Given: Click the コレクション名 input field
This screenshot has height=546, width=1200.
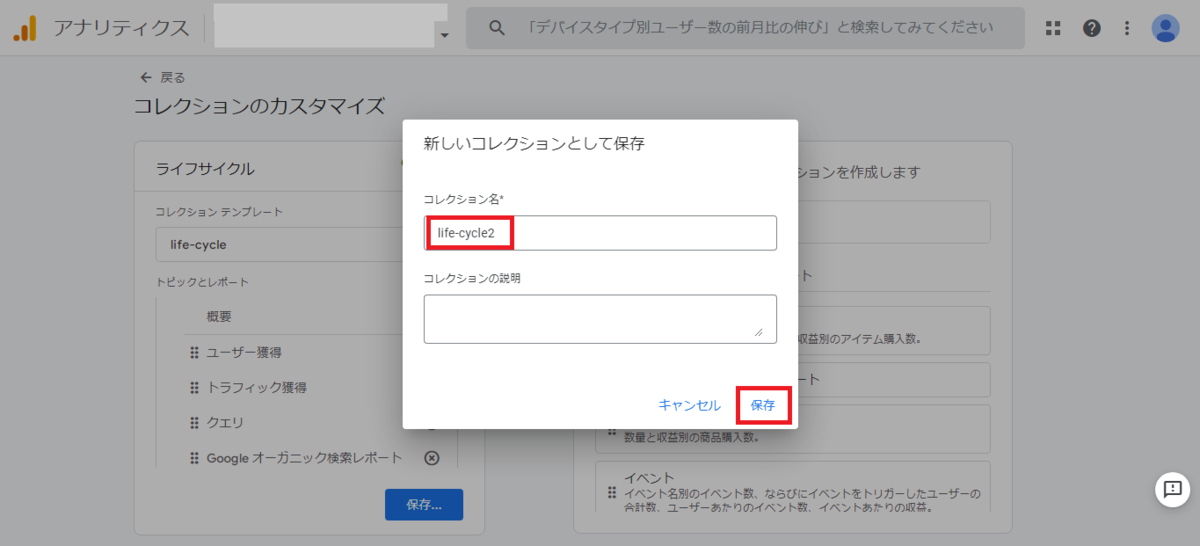Looking at the screenshot, I should (x=600, y=233).
